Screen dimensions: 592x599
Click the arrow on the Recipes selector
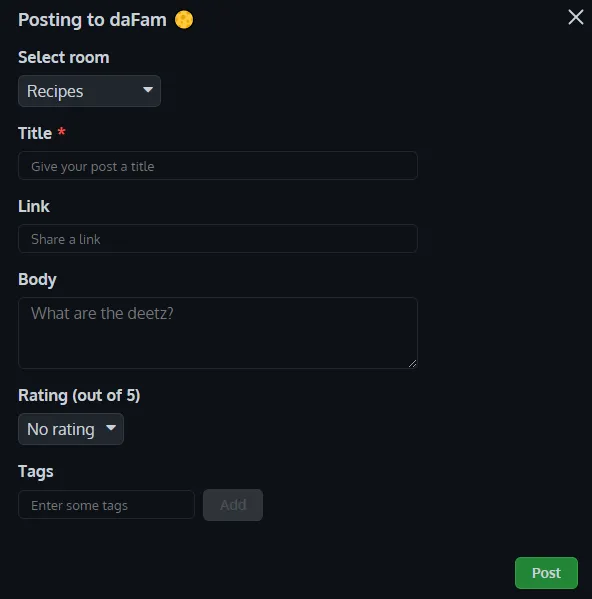point(148,90)
